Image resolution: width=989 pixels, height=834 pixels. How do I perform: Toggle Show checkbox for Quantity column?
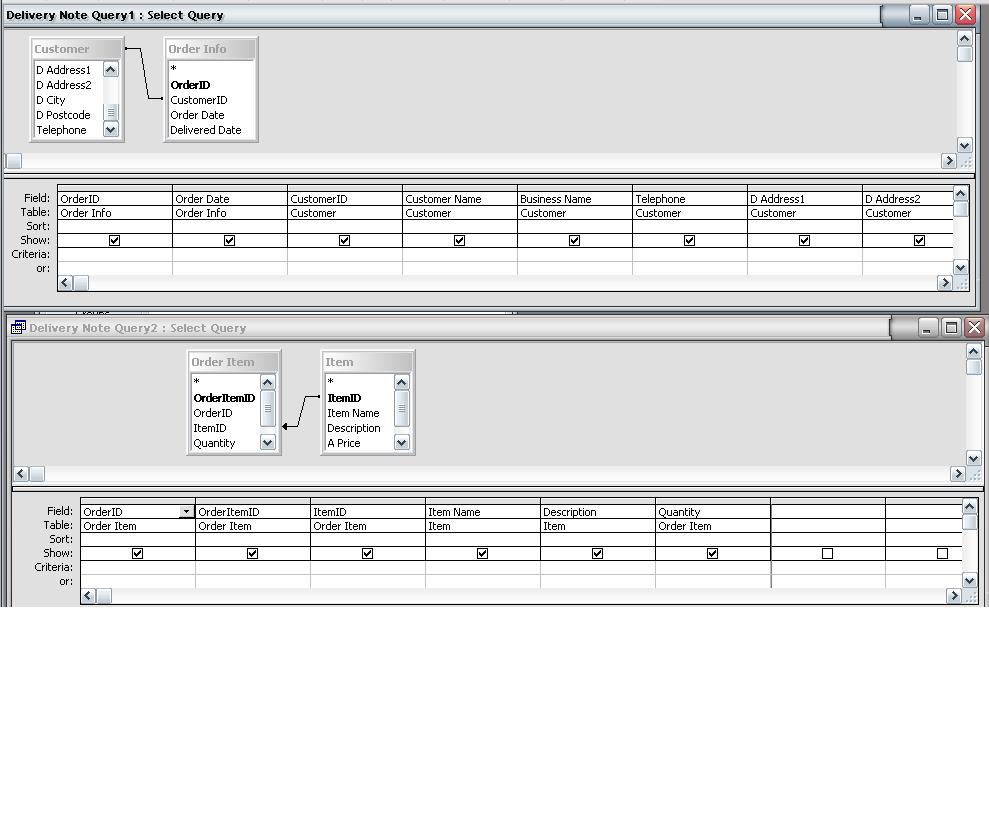[x=713, y=553]
